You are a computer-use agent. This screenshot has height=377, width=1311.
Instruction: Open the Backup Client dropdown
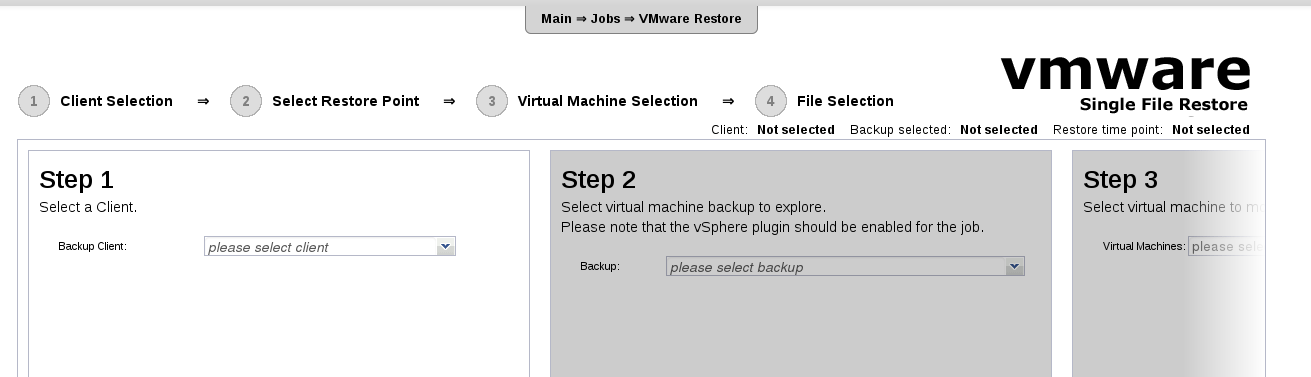pyautogui.click(x=330, y=247)
